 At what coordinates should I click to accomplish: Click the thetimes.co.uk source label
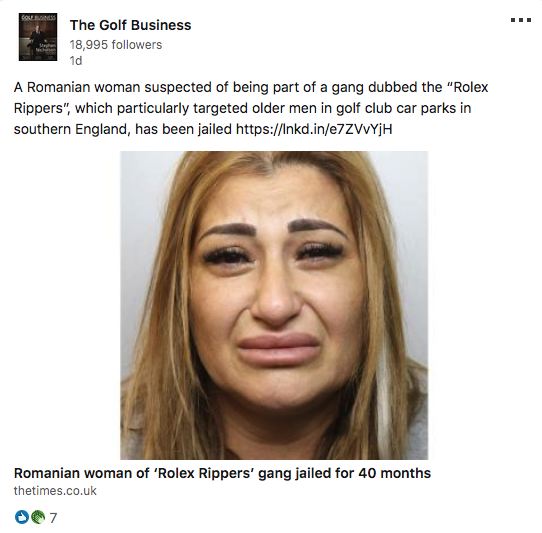coord(55,491)
